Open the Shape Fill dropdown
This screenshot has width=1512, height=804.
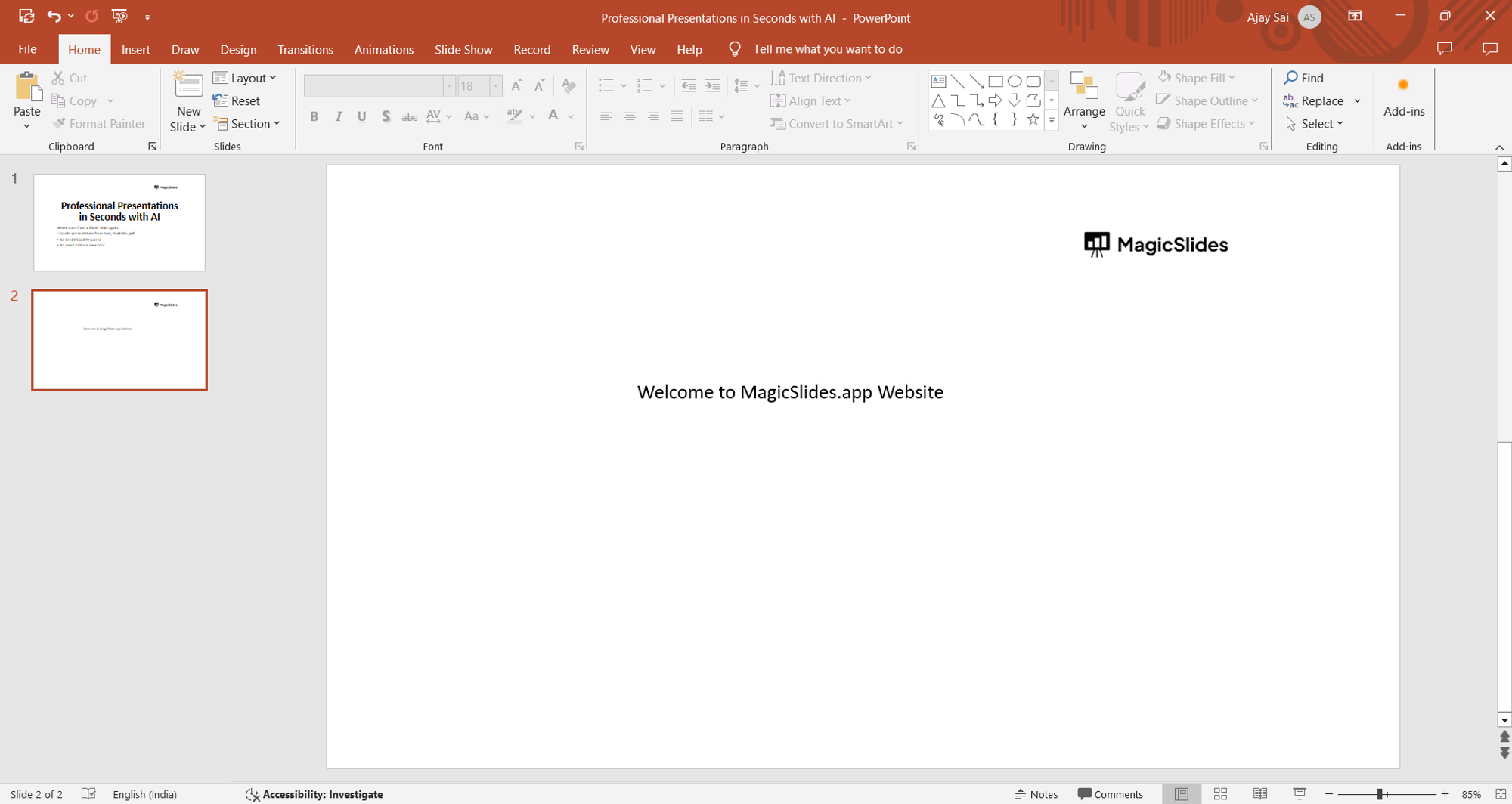pos(1197,78)
